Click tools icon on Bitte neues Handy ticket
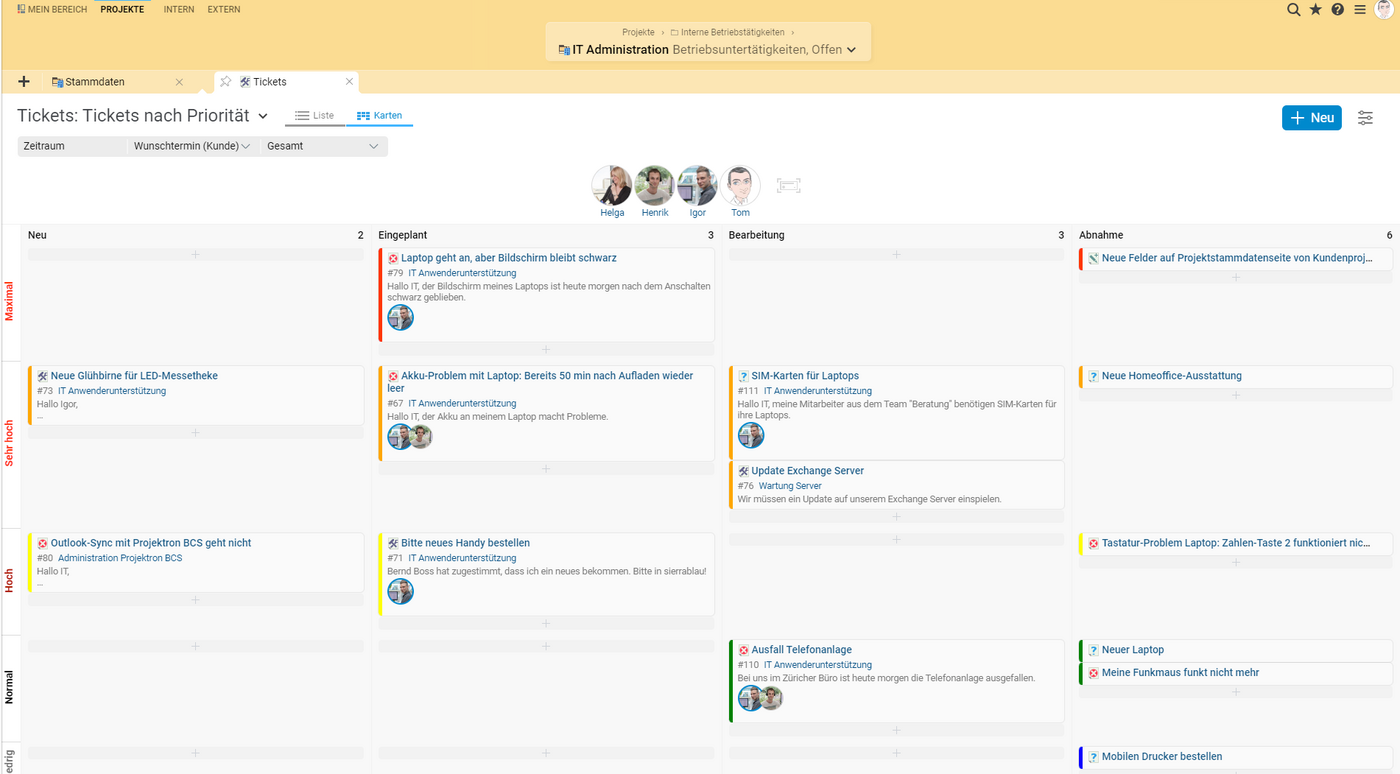1400x774 pixels. (x=393, y=543)
